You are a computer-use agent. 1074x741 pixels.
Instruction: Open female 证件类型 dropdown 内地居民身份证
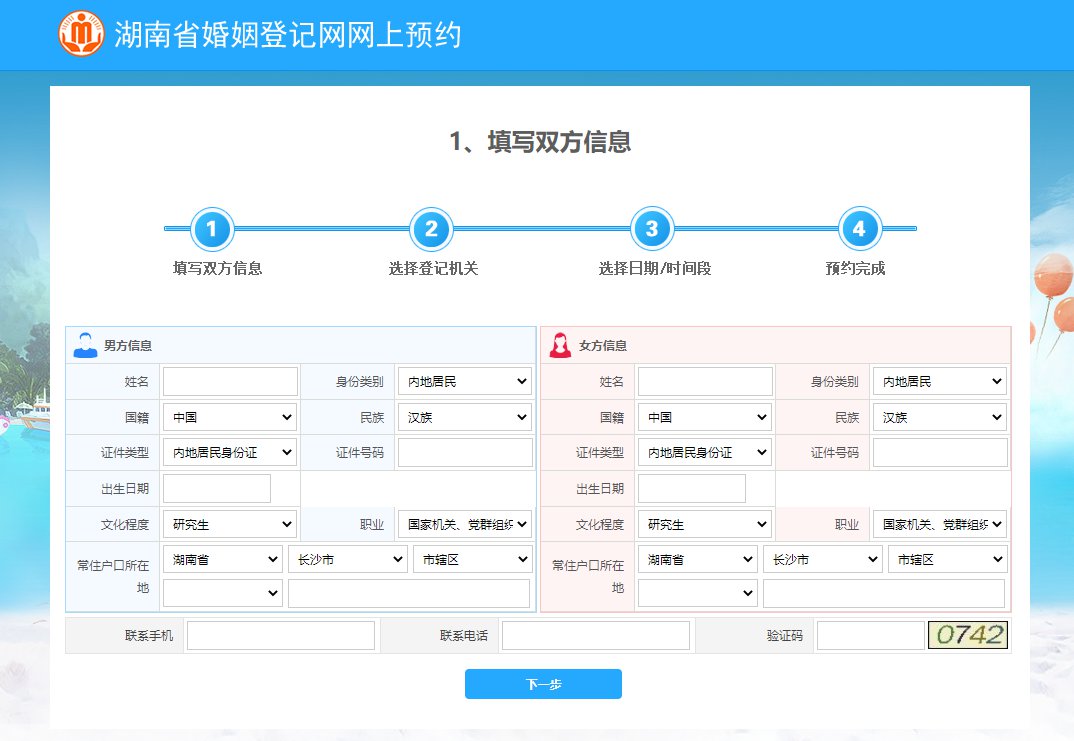tap(705, 453)
